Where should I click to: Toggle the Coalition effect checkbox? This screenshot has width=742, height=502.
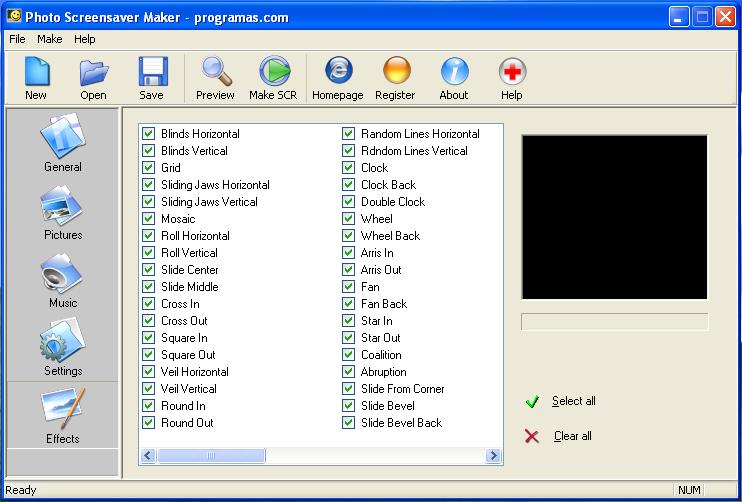tap(349, 355)
